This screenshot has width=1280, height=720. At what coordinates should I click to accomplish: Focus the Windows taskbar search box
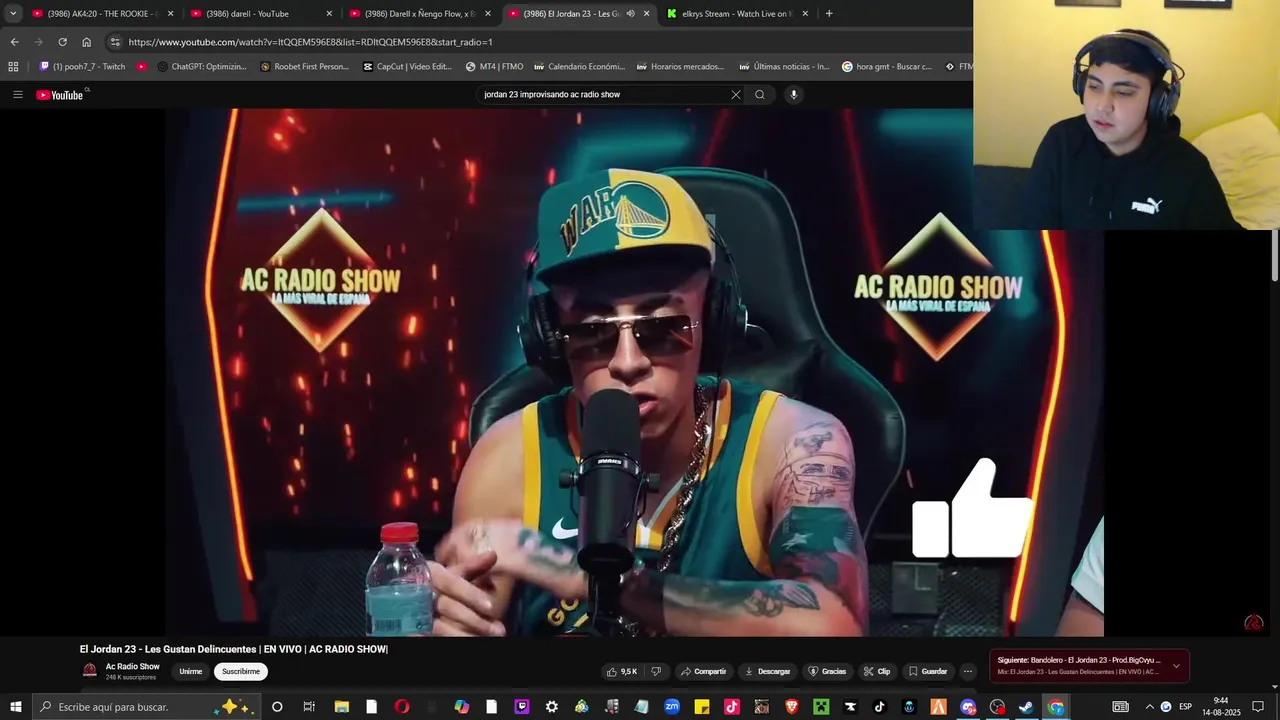[x=147, y=707]
